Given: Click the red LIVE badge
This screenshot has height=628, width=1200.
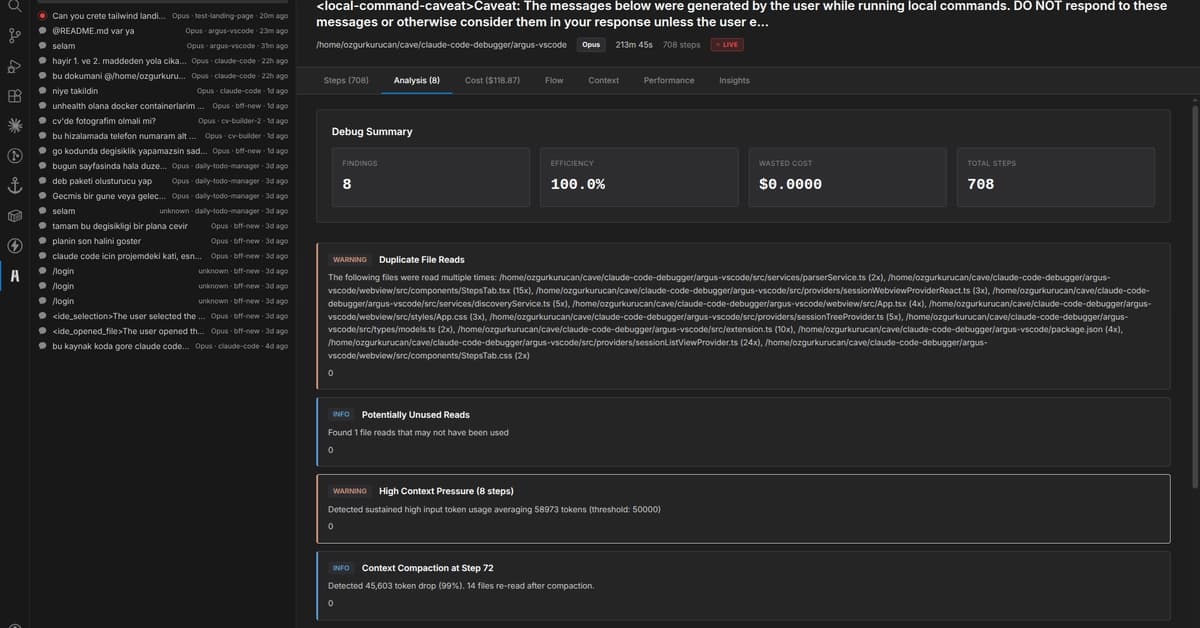Looking at the screenshot, I should pyautogui.click(x=727, y=45).
